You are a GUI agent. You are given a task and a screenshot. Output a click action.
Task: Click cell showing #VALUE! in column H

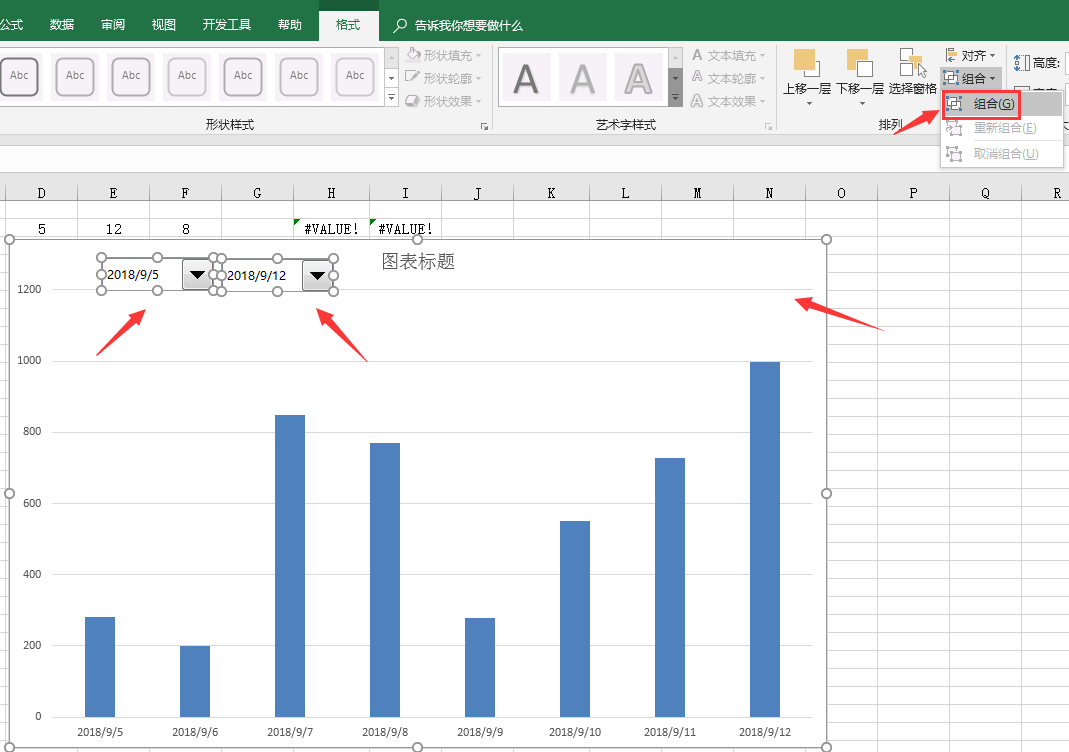331,229
